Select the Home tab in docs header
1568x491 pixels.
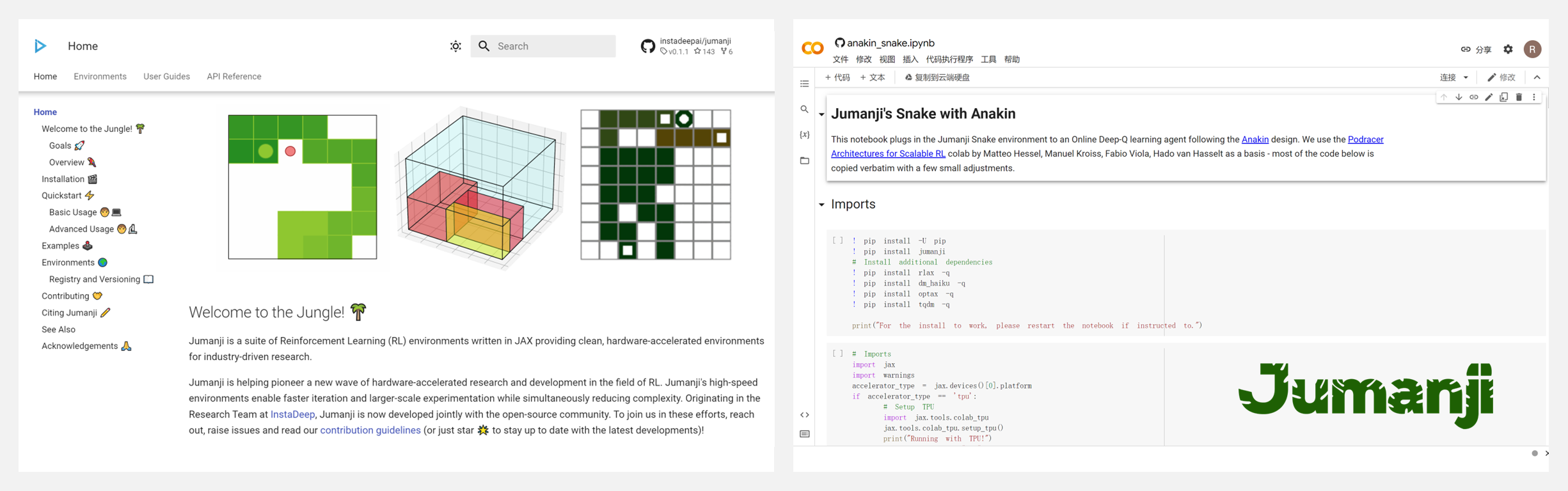coord(45,76)
